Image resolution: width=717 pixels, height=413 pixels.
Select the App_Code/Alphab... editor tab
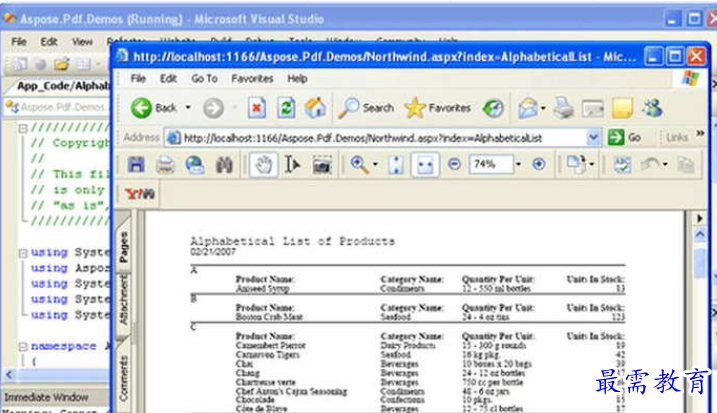[x=63, y=86]
